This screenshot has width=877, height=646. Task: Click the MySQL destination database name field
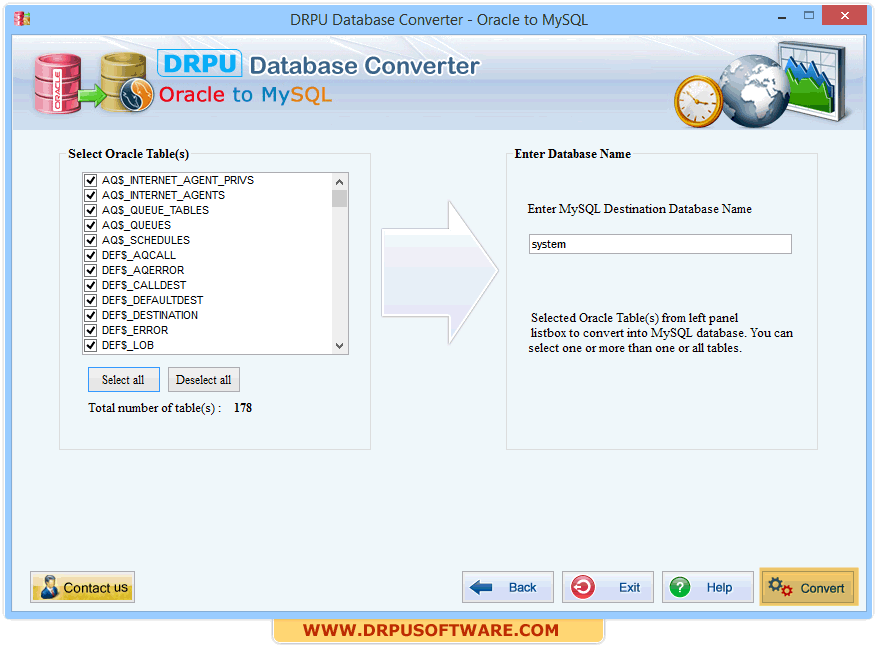point(659,244)
